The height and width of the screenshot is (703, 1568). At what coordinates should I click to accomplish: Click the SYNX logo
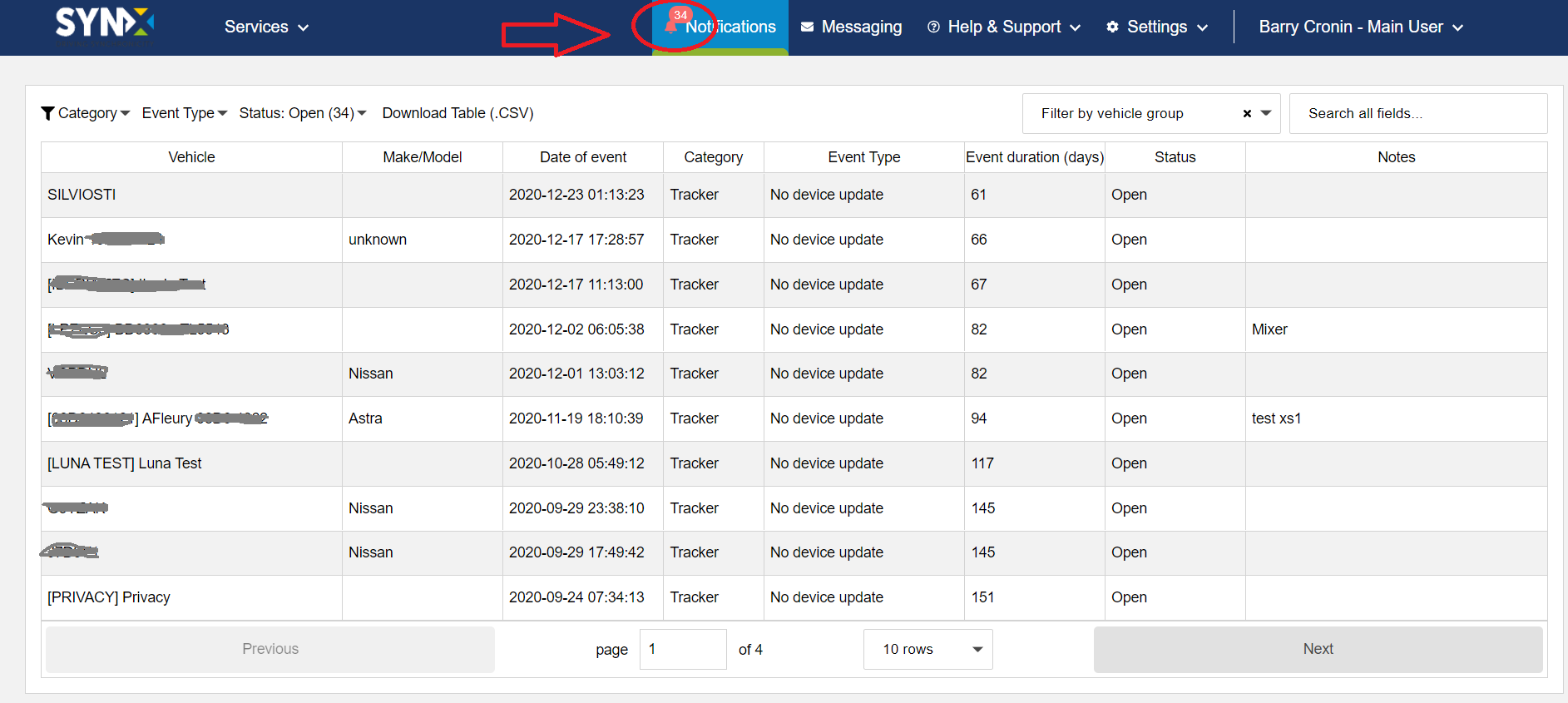[105, 23]
